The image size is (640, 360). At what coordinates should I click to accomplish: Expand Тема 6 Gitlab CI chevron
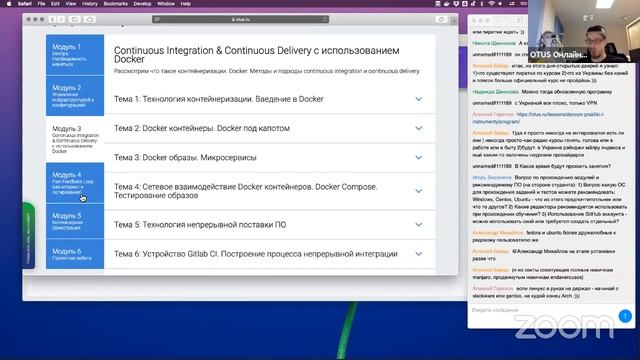click(x=418, y=254)
